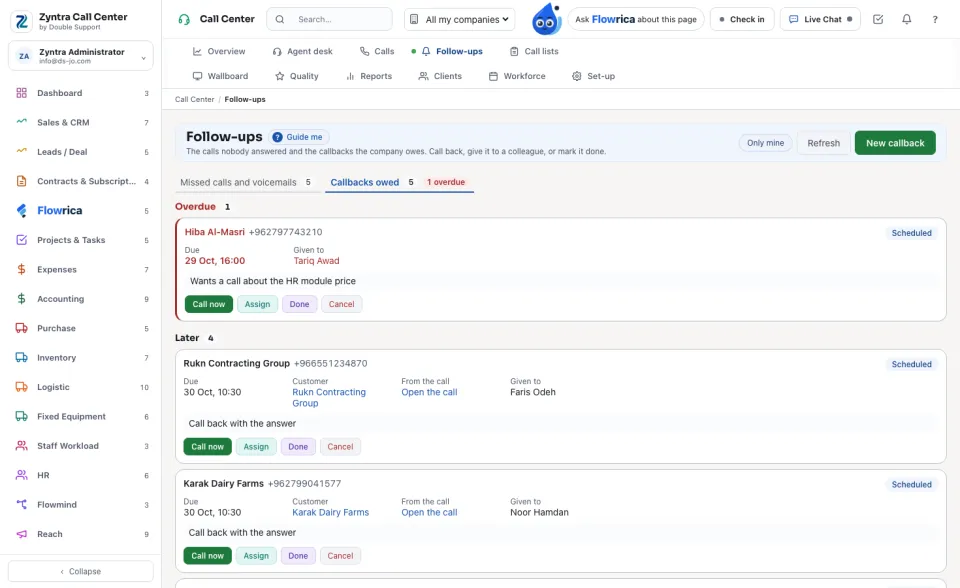Click the New callback button
This screenshot has height=588, width=960.
(895, 143)
